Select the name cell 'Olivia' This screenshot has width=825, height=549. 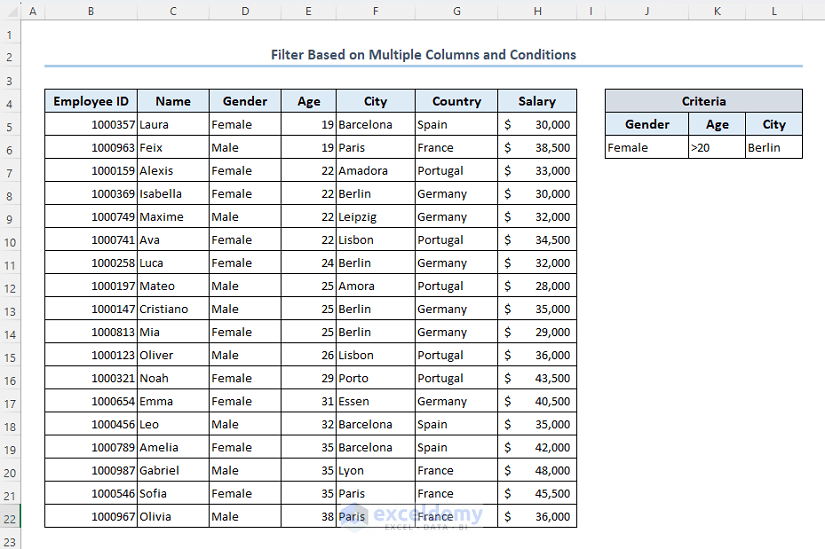tap(173, 517)
